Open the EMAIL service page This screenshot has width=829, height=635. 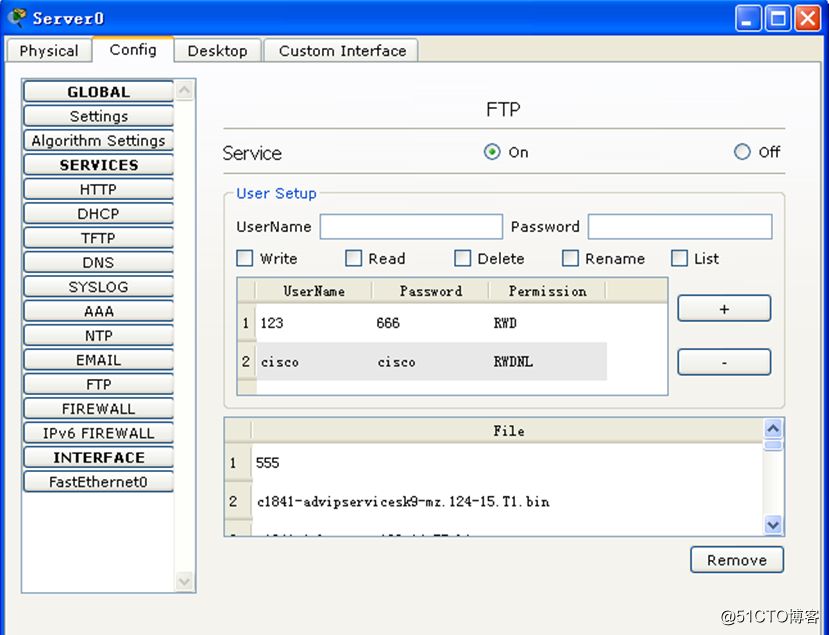[x=98, y=360]
